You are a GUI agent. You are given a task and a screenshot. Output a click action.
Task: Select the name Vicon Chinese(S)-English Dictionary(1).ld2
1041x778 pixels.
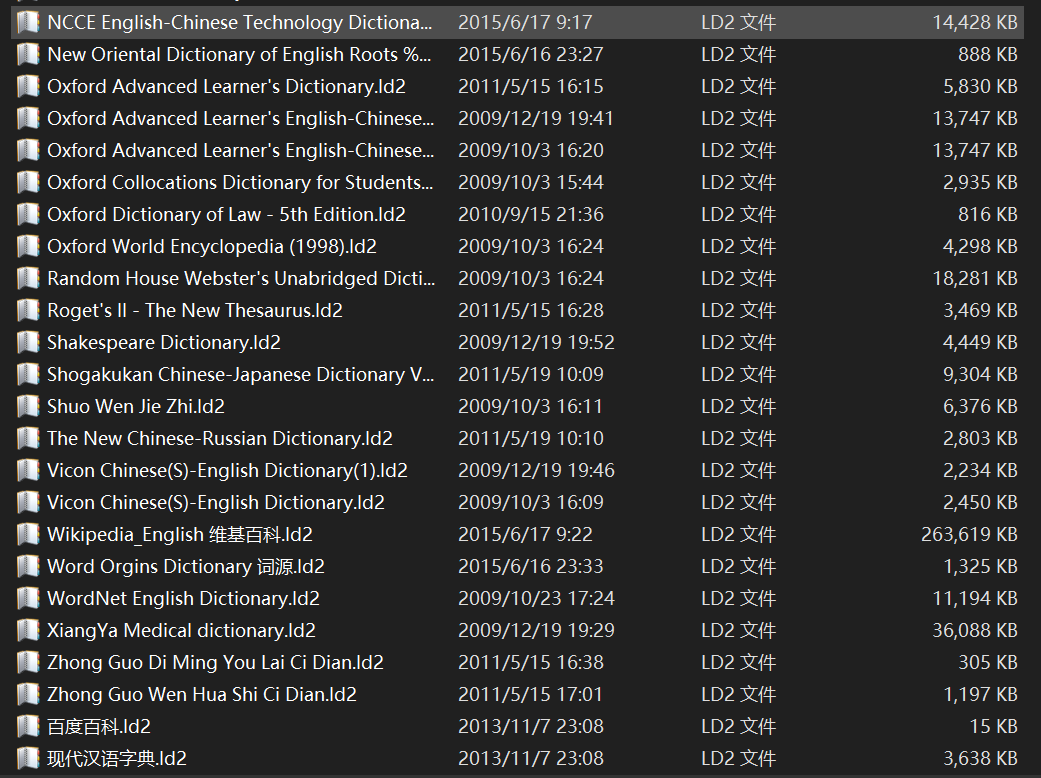[228, 471]
